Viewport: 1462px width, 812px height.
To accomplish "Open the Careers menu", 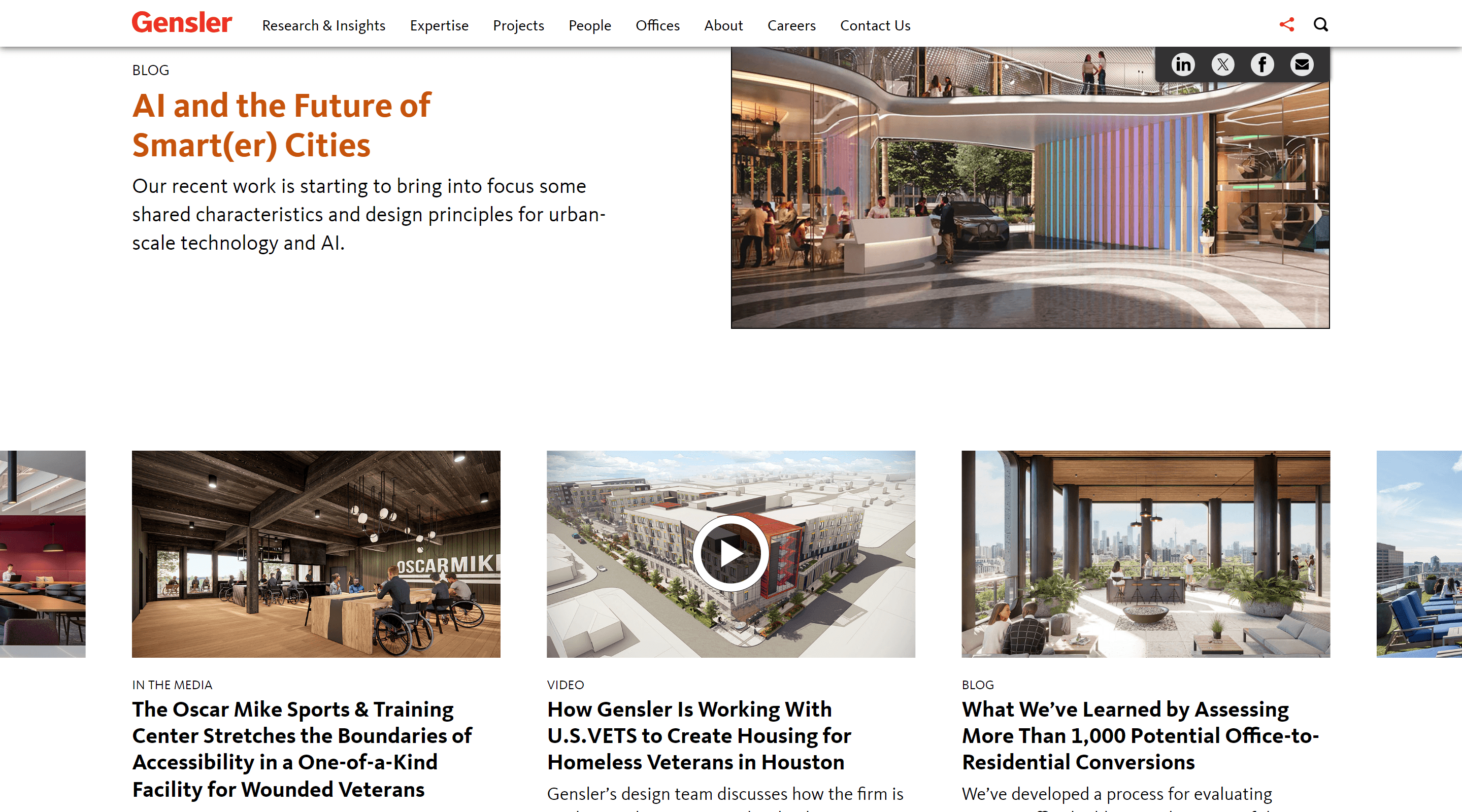I will [792, 25].
